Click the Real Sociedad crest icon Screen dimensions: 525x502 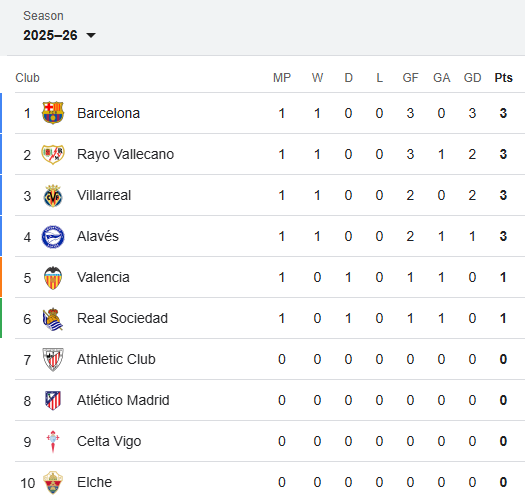click(x=53, y=319)
